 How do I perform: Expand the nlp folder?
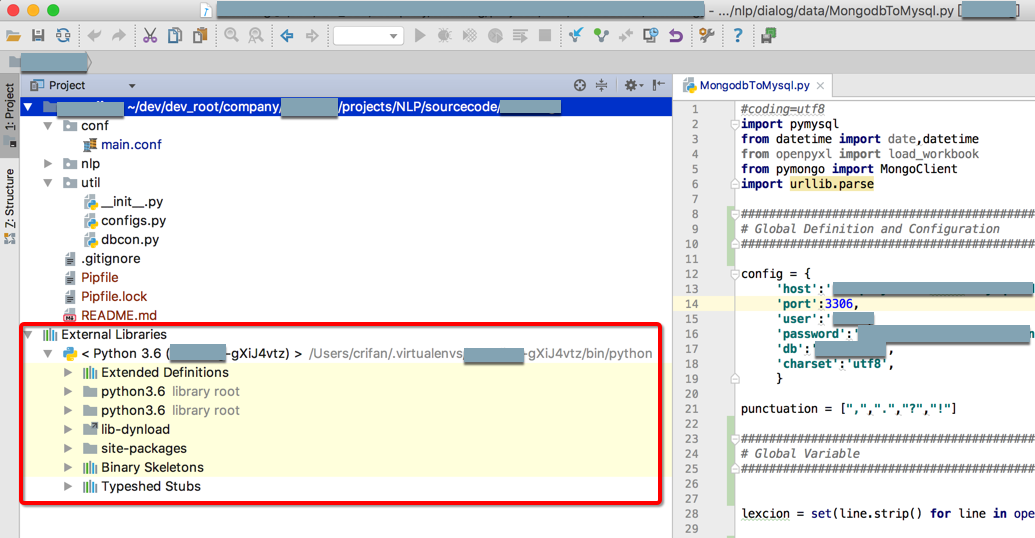coord(48,164)
